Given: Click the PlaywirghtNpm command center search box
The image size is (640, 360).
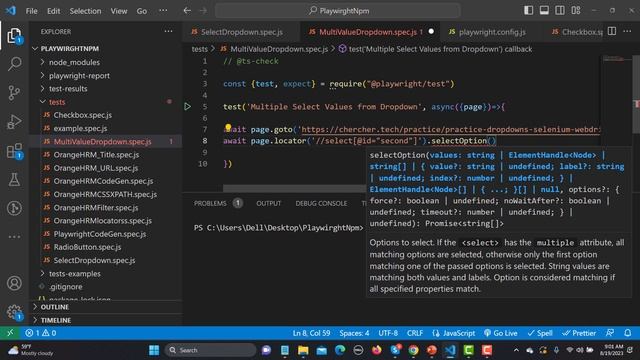Looking at the screenshot, I should coord(338,11).
